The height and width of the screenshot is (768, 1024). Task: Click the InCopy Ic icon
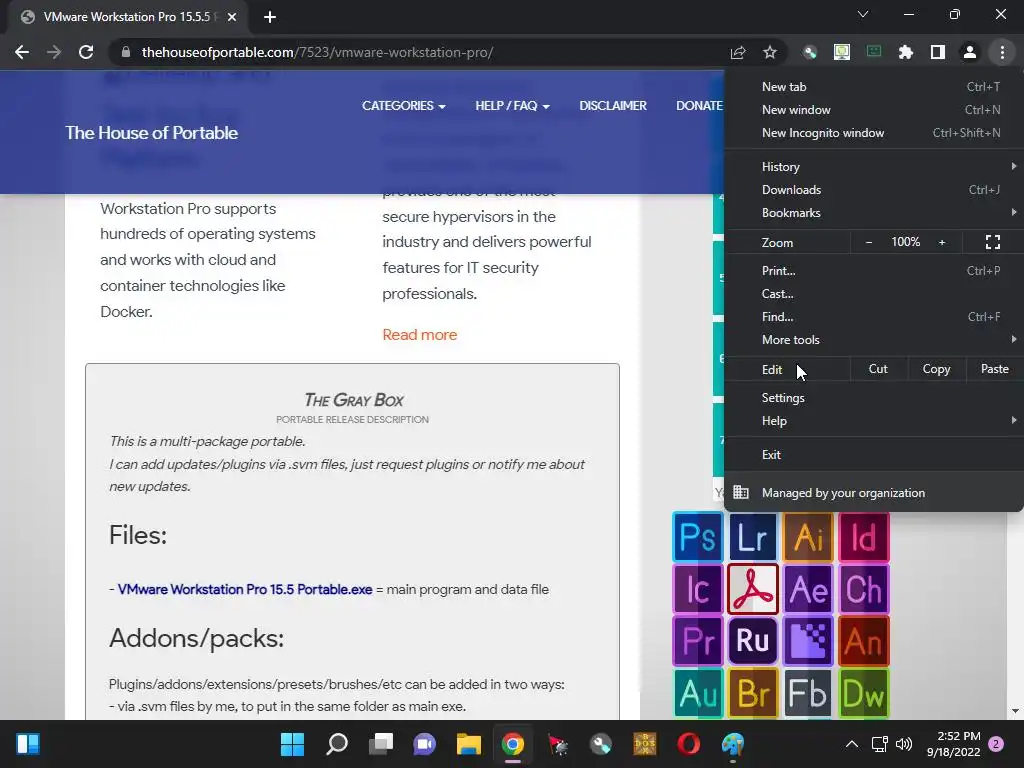tap(697, 589)
